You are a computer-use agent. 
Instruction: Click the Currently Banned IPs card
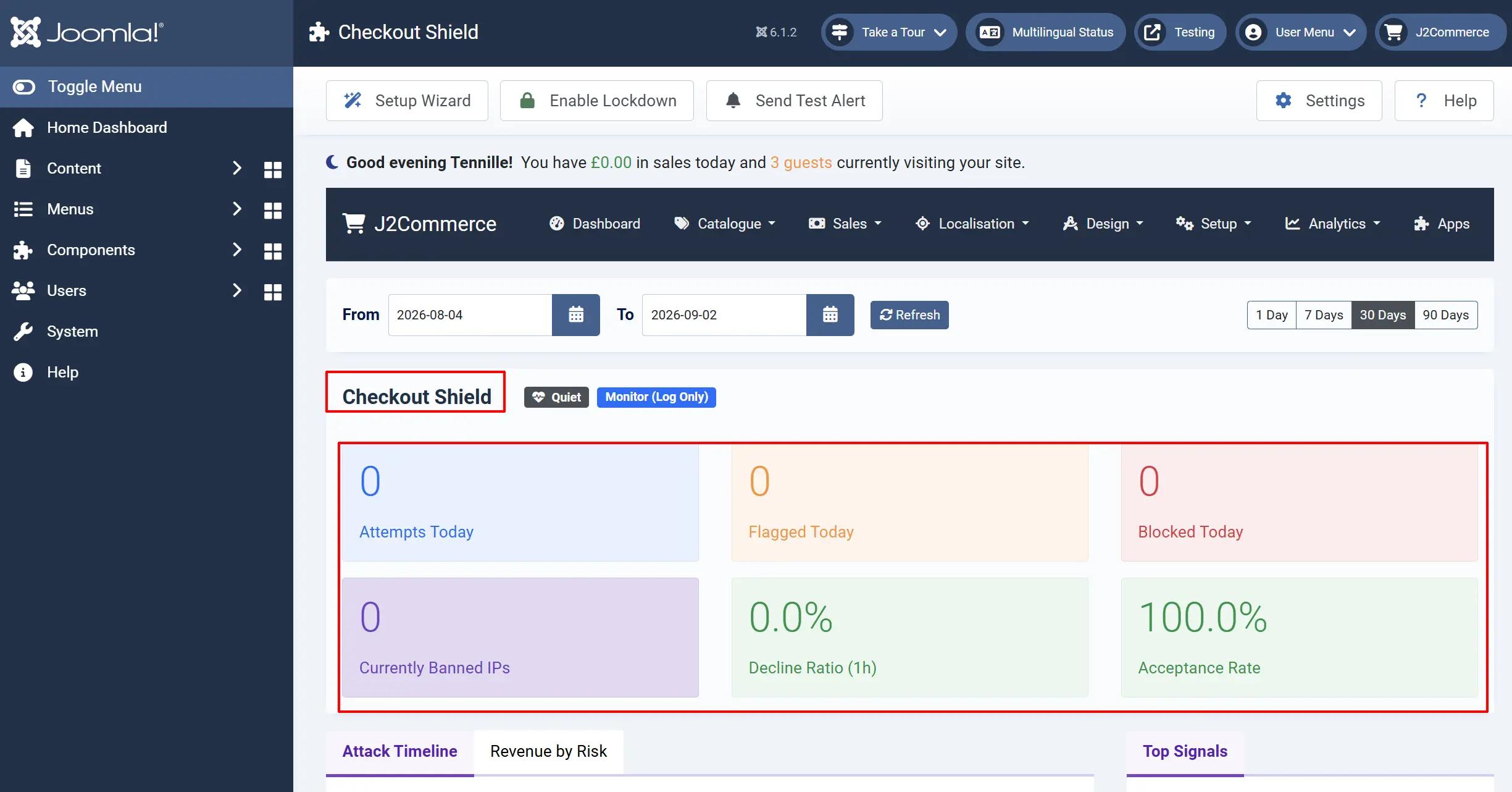pyautogui.click(x=520, y=638)
